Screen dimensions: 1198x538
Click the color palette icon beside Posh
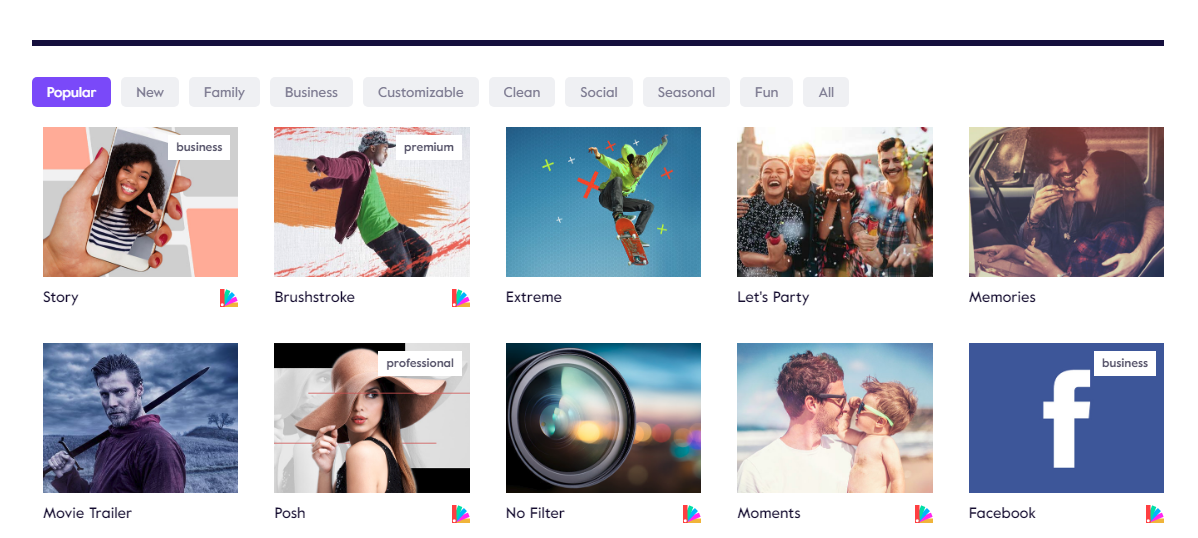[461, 514]
